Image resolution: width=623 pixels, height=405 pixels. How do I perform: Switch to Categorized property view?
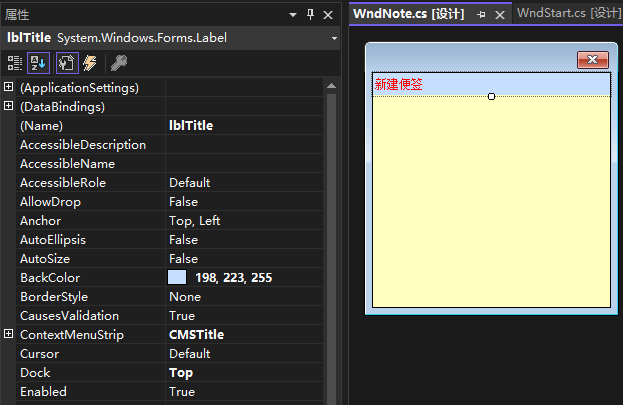[15, 63]
